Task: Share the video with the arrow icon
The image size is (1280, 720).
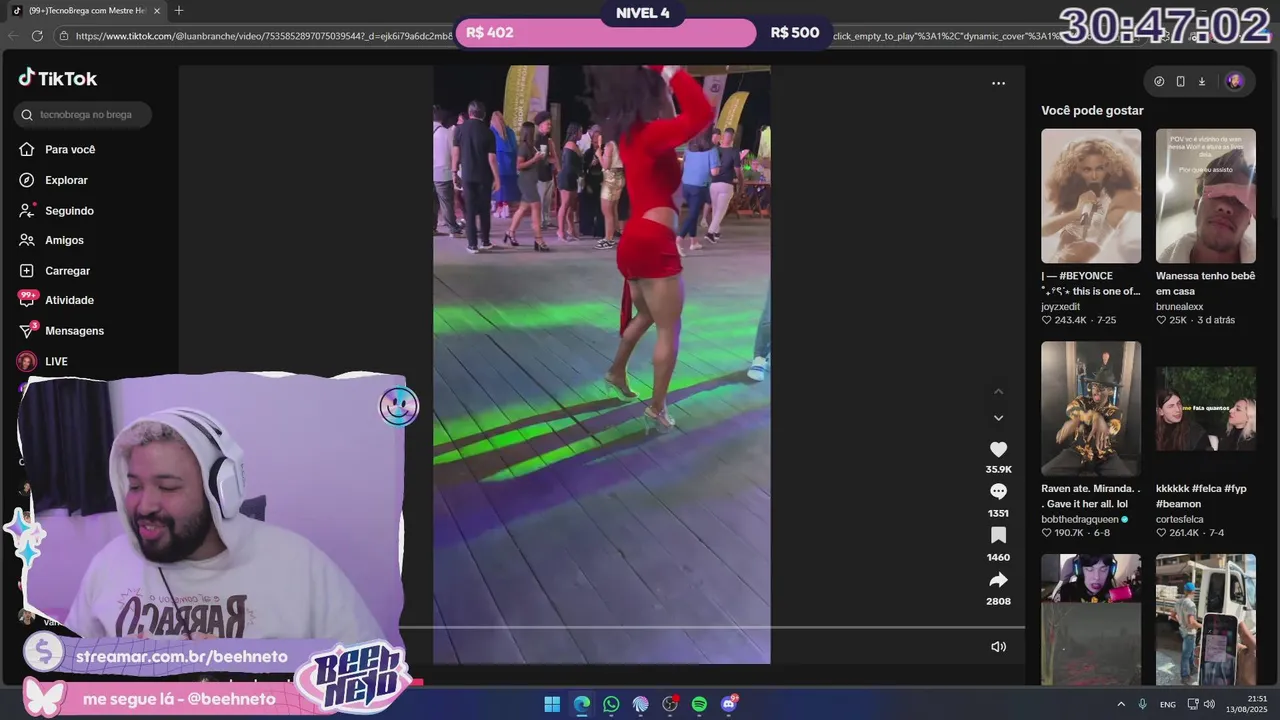Action: coord(998,580)
